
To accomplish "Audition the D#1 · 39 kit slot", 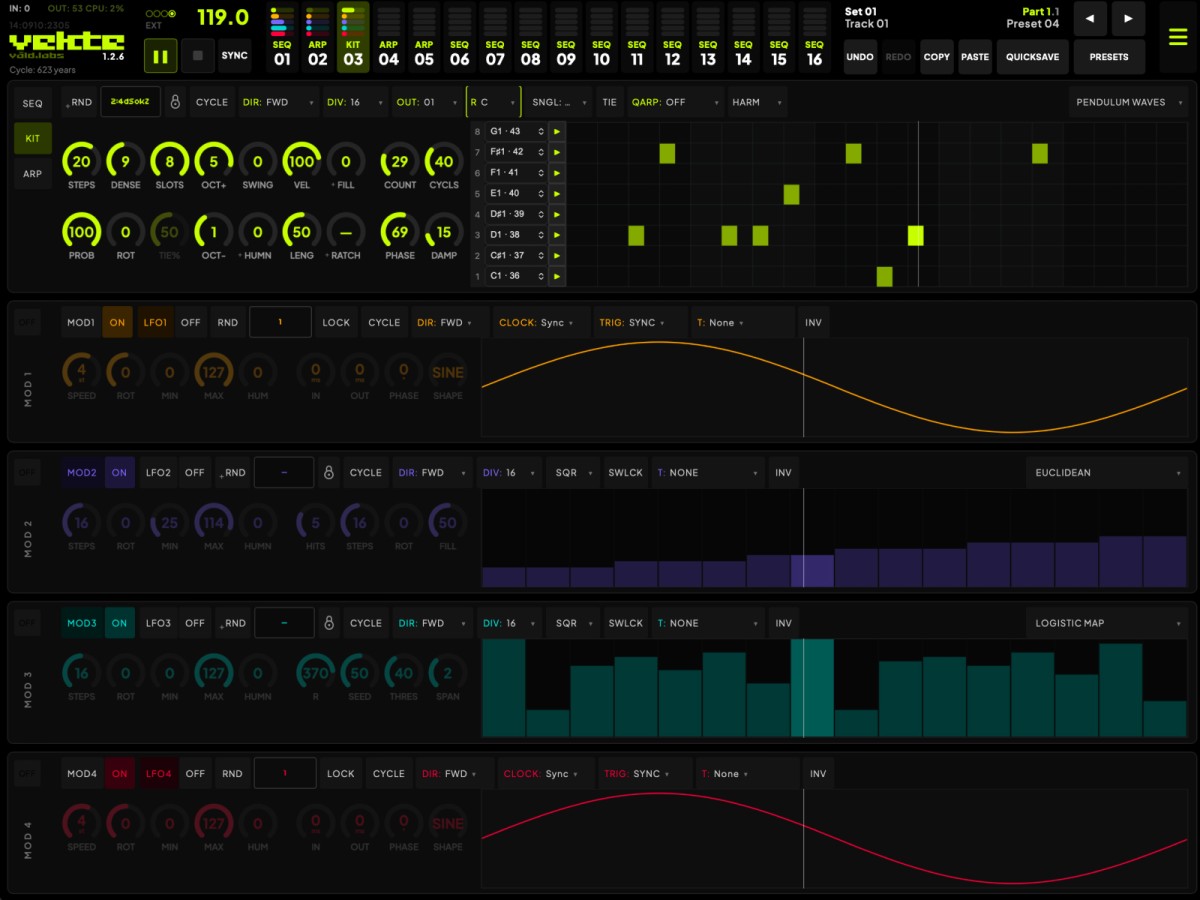I will click(x=557, y=214).
